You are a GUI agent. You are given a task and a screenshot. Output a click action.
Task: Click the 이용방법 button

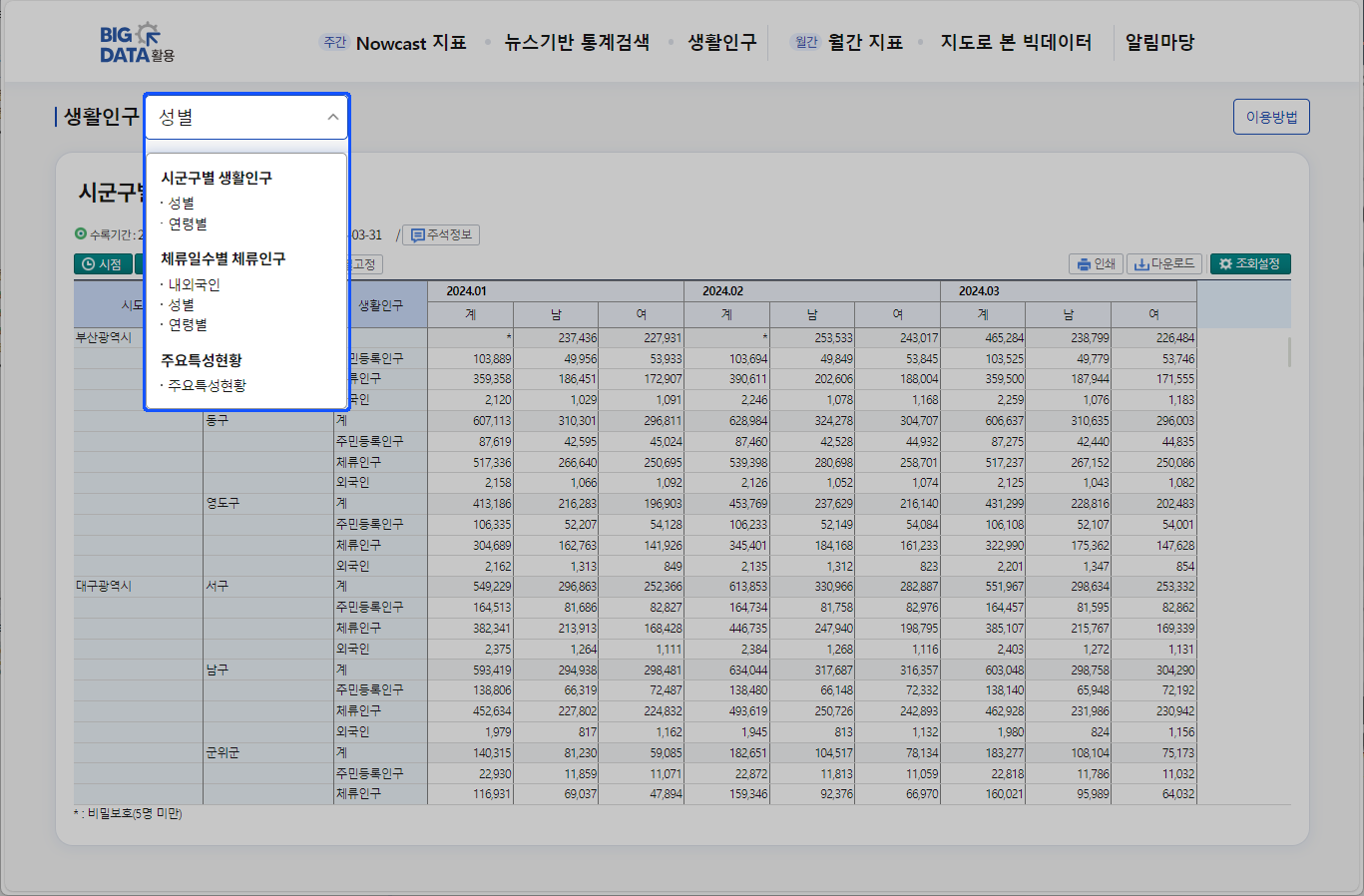[1271, 117]
